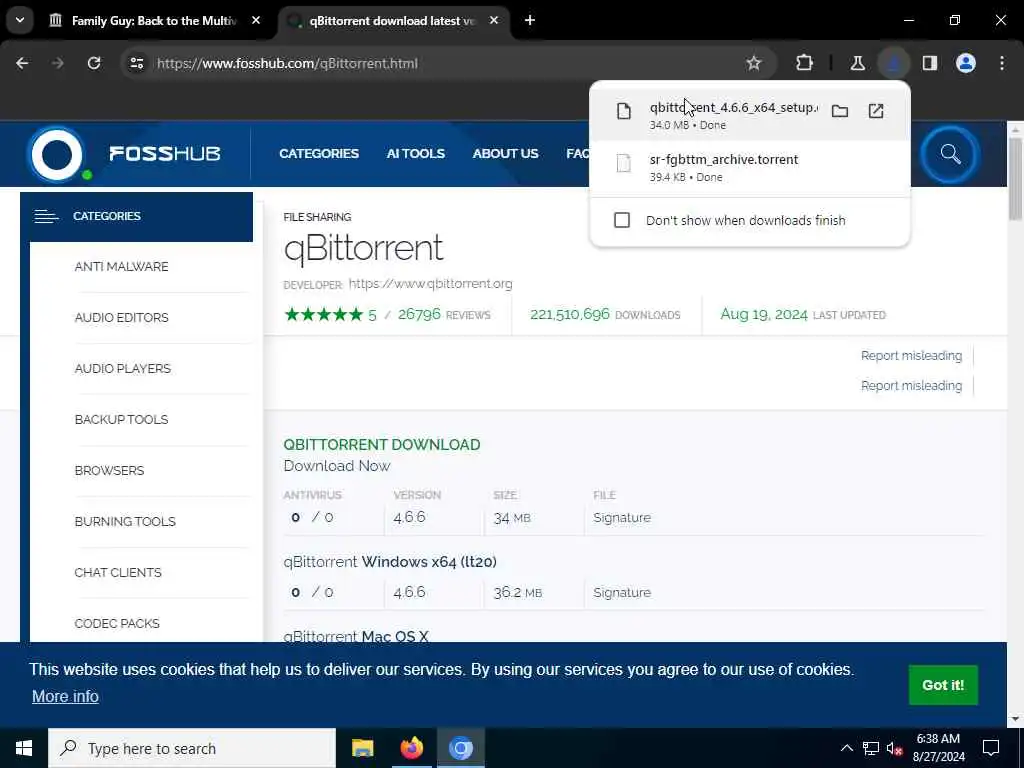This screenshot has height=768, width=1024.
Task: Select CHAT CLIENTS category
Action: pyautogui.click(x=118, y=572)
